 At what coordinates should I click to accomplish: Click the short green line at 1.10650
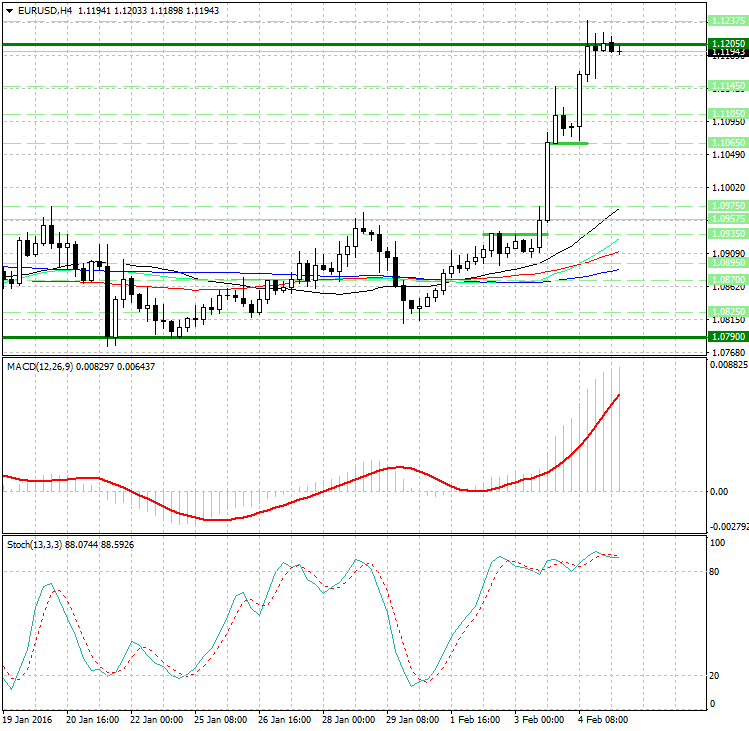click(568, 143)
